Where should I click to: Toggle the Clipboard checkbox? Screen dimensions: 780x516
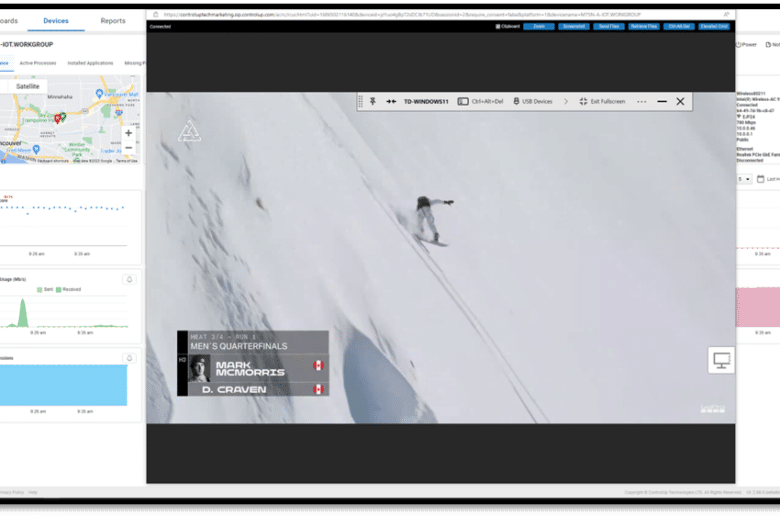497,26
